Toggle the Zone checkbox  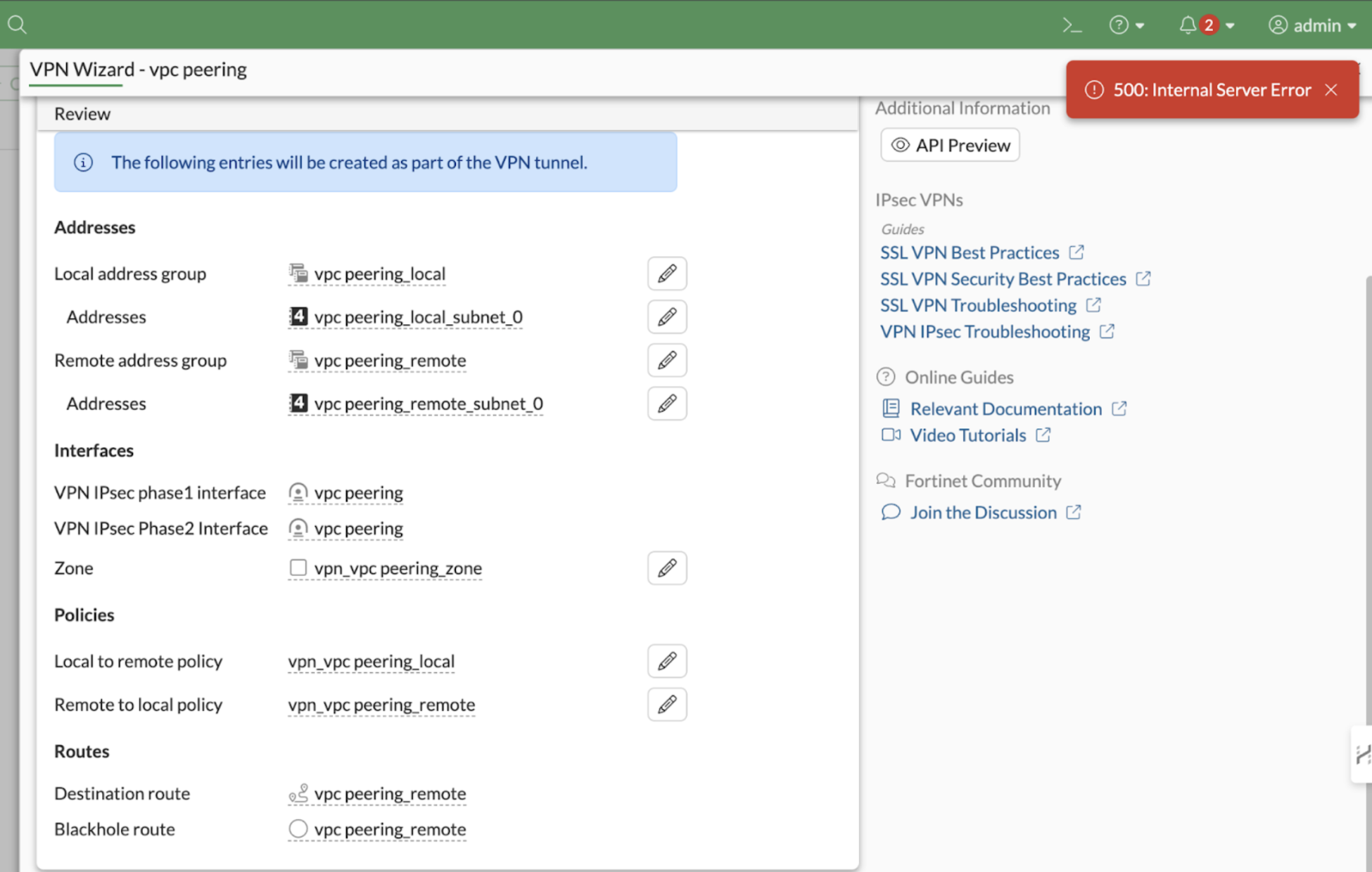(x=298, y=567)
